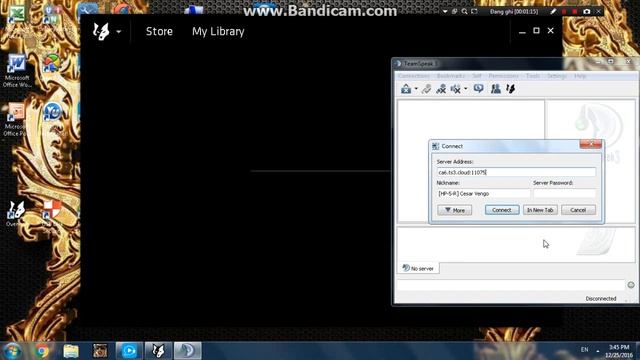This screenshot has height=360, width=640.
Task: Open the blue media player taskbar icon
Action: (x=129, y=351)
